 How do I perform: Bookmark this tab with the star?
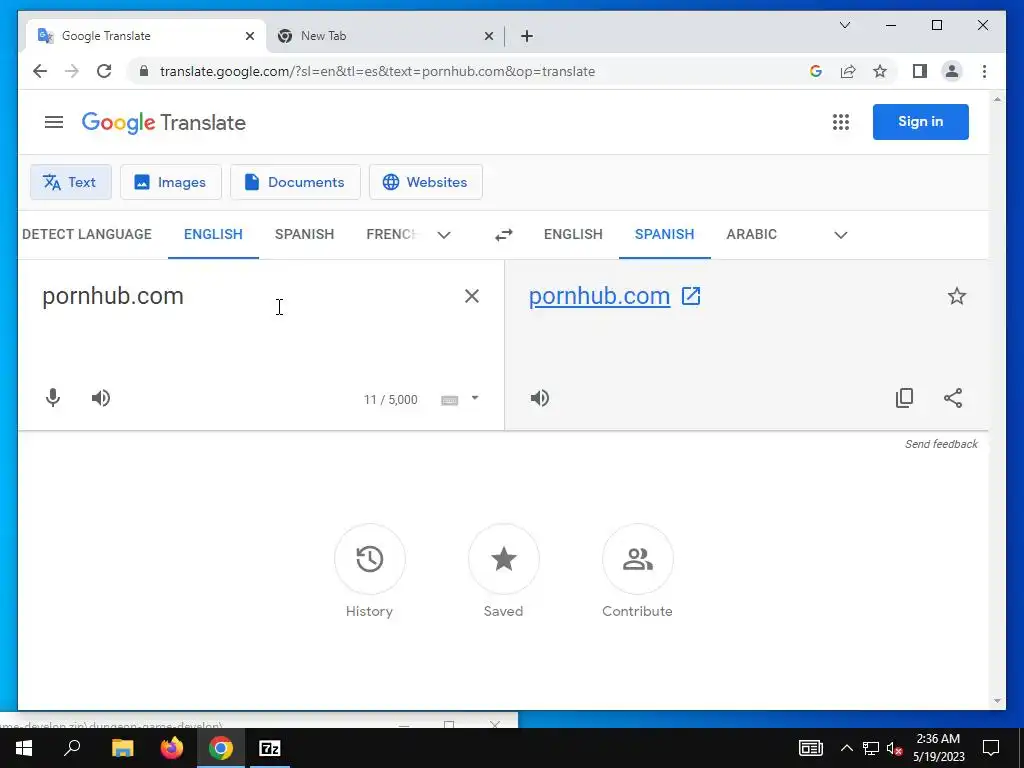880,71
